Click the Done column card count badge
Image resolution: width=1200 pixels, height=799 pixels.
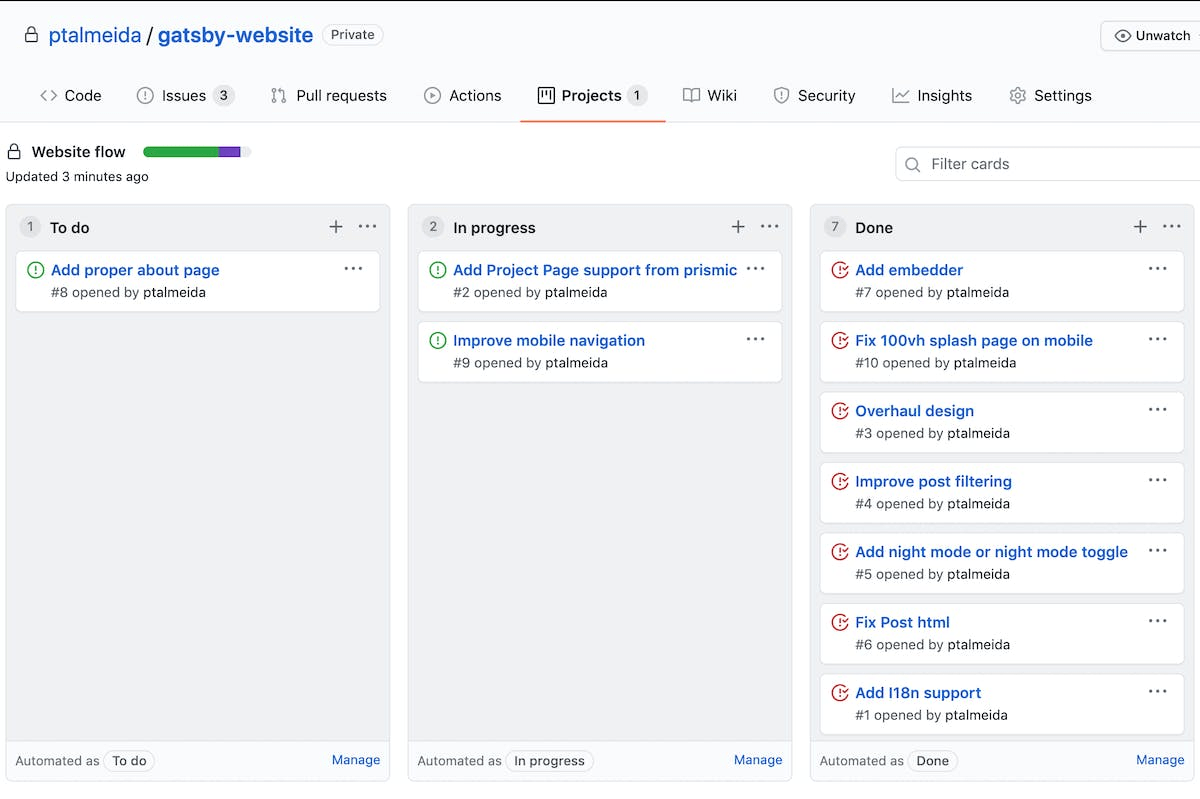(834, 227)
